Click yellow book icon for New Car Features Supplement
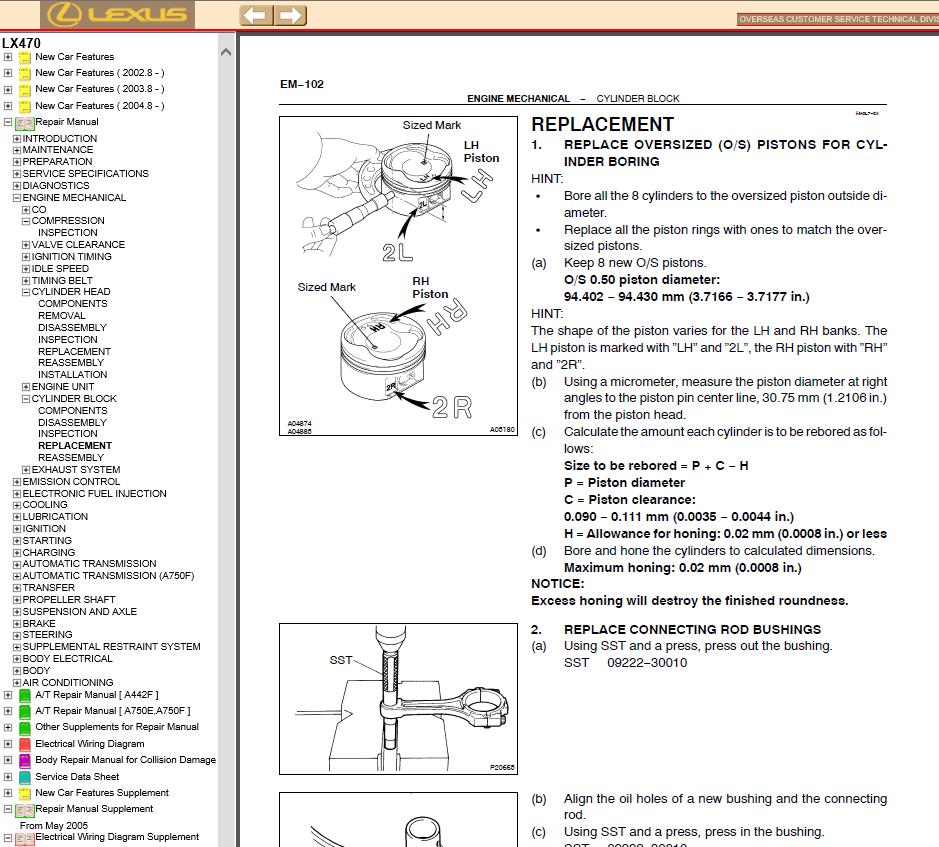Image resolution: width=939 pixels, height=847 pixels. point(25,794)
